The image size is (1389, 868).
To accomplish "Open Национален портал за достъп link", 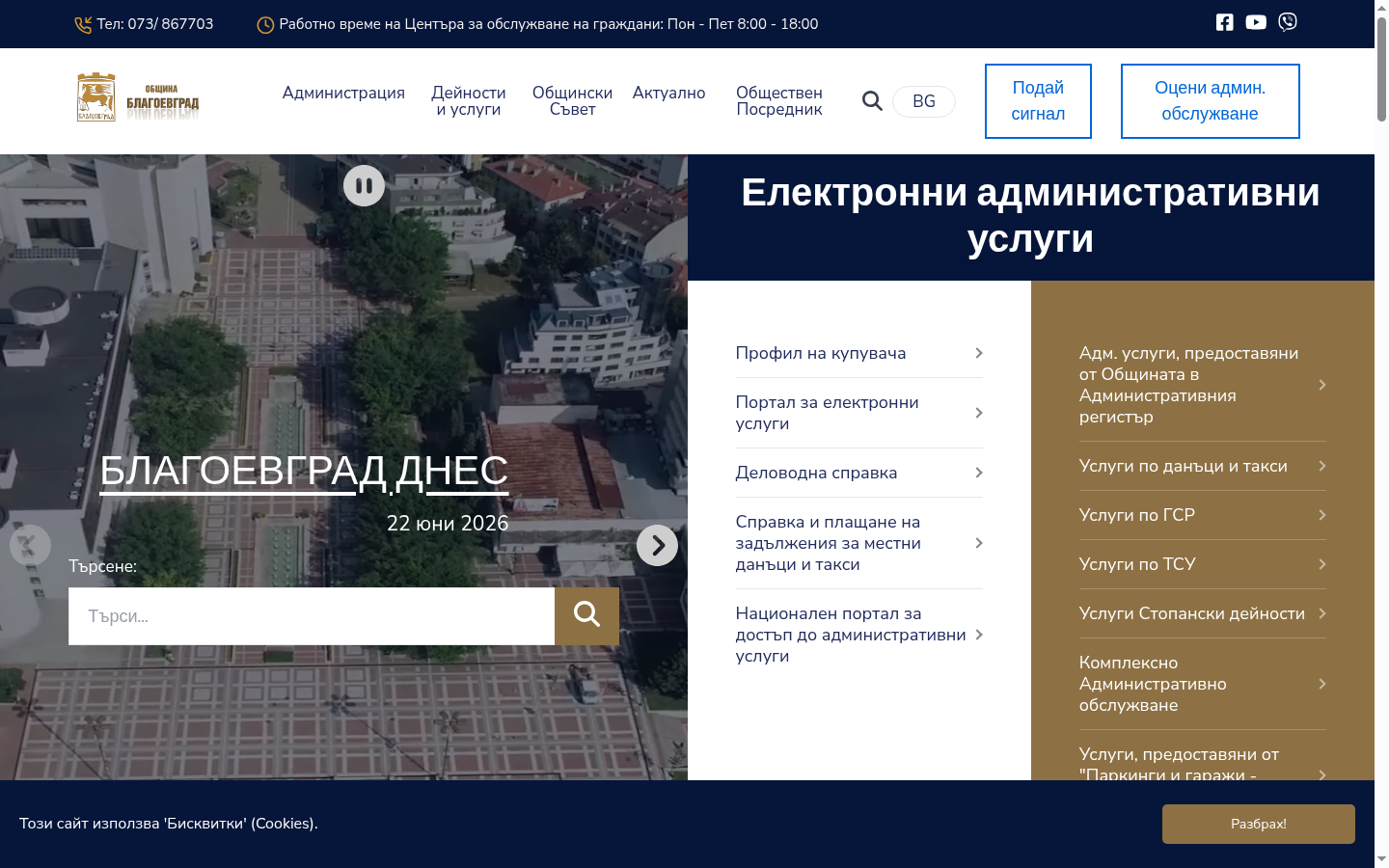I will [x=858, y=635].
